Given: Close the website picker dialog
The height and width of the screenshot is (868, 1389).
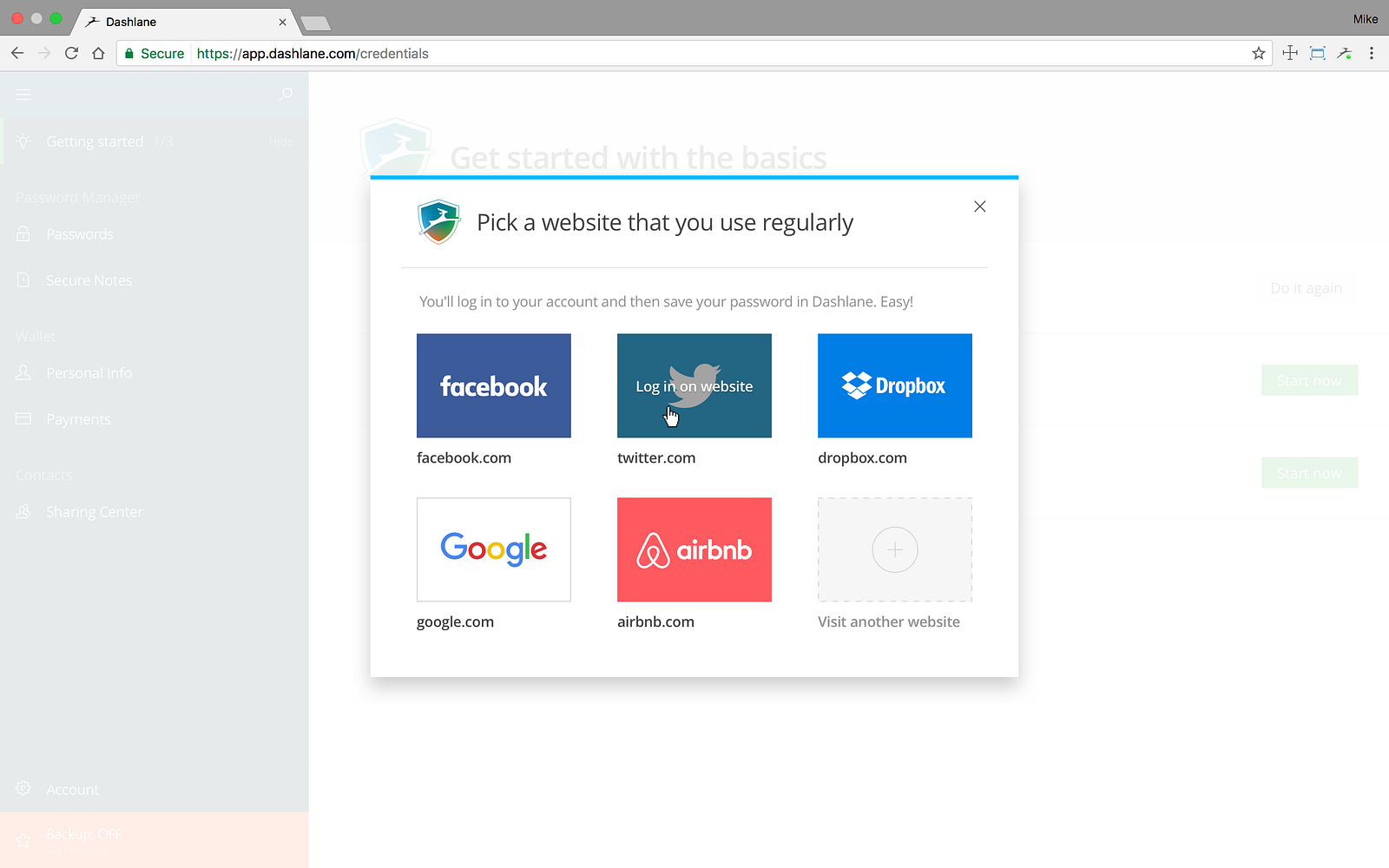Looking at the screenshot, I should (x=979, y=207).
